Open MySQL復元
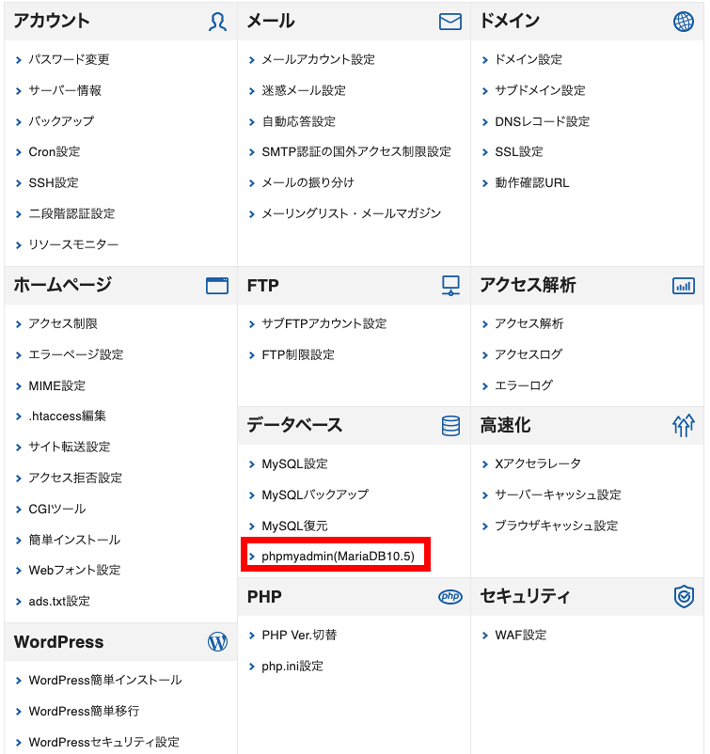The height and width of the screenshot is (754, 710). click(x=294, y=526)
